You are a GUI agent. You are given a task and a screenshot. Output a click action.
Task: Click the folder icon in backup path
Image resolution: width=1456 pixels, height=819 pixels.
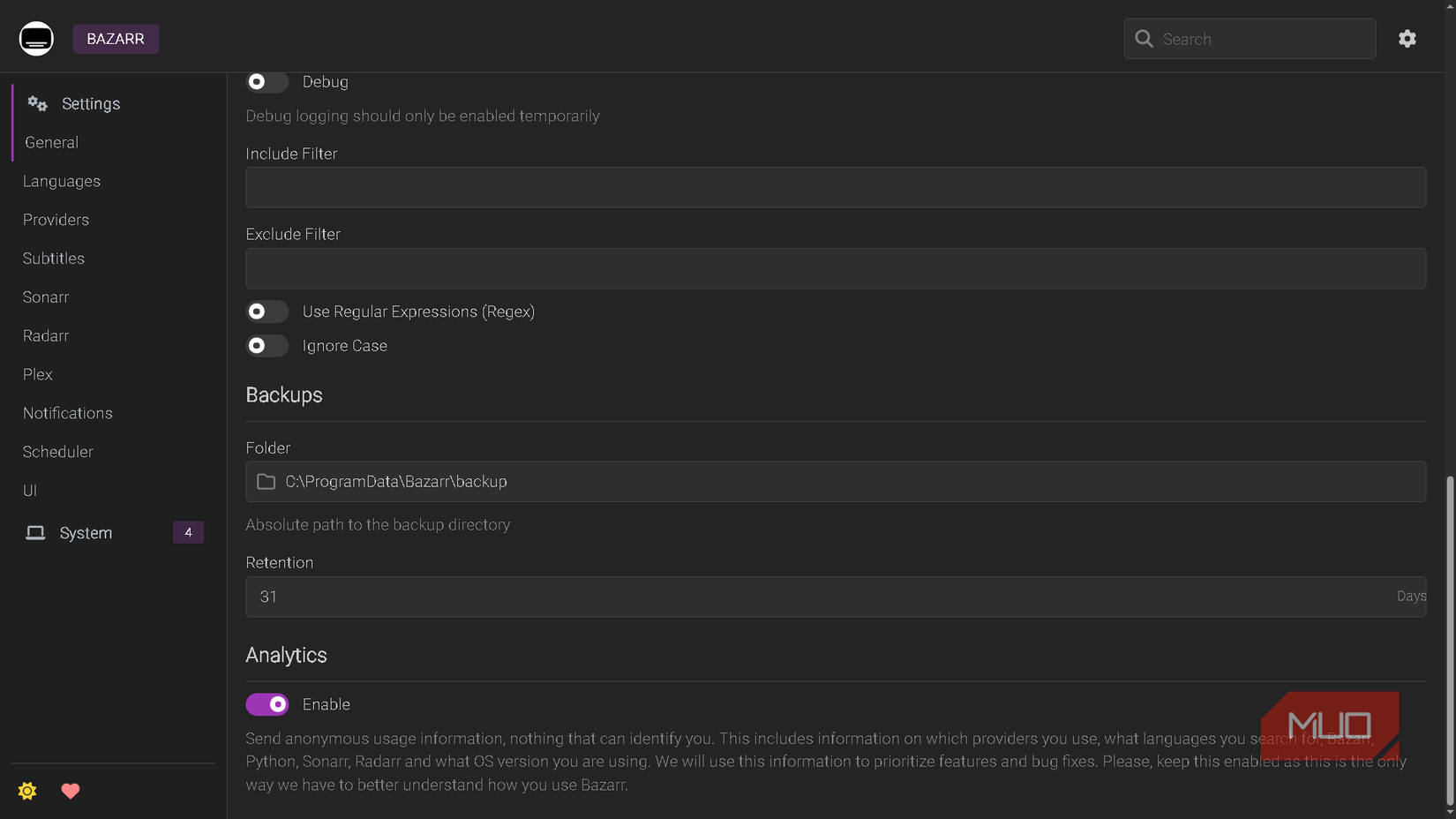point(266,482)
